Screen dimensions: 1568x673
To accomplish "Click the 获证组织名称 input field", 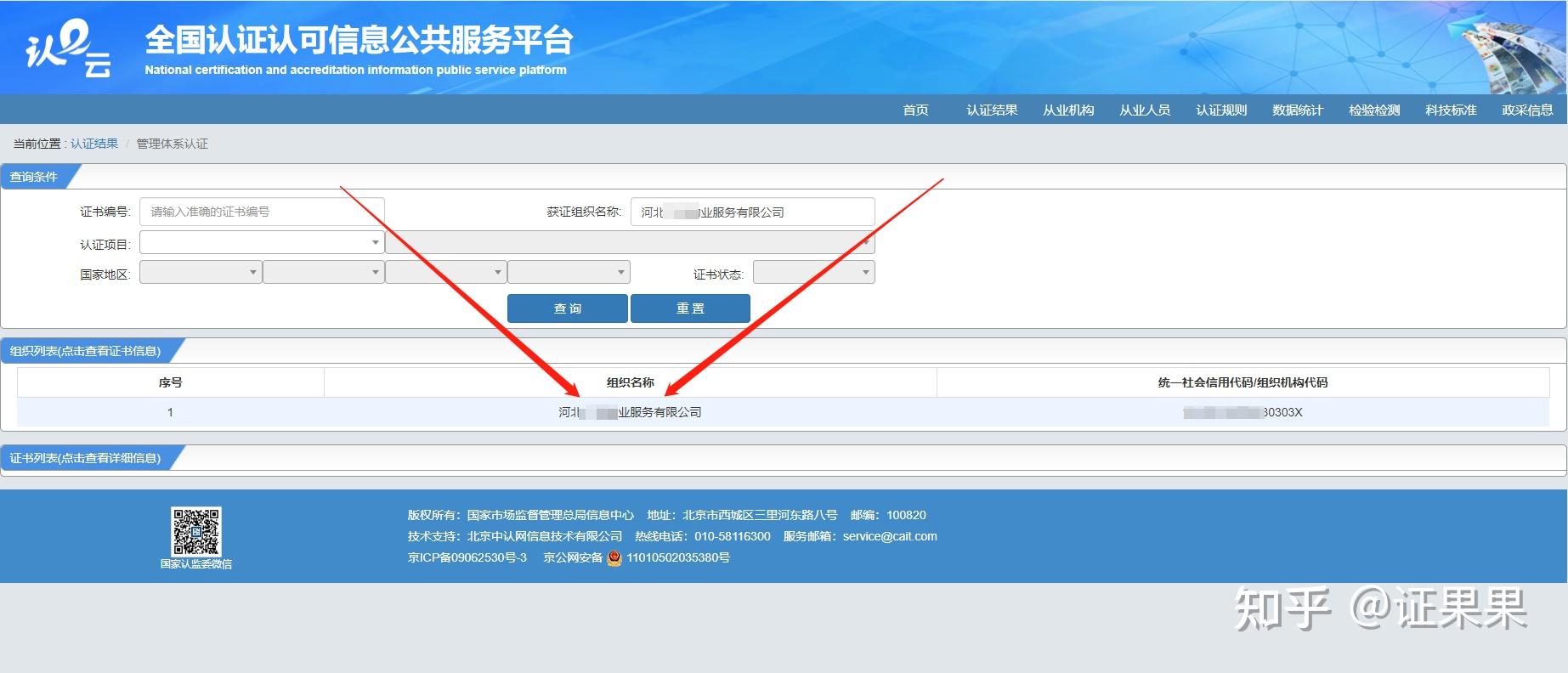I will pos(752,212).
